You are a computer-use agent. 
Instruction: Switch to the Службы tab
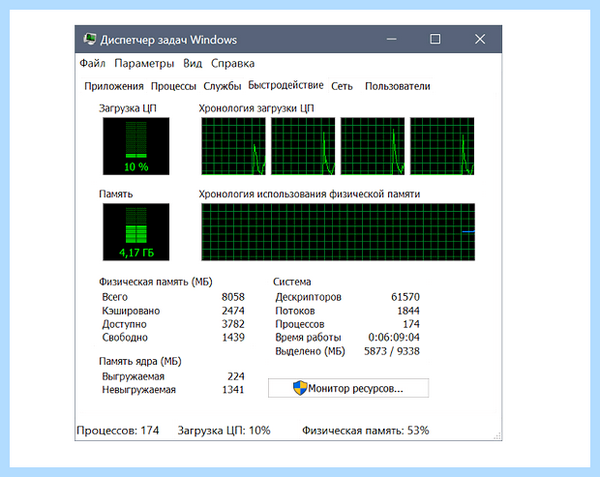[222, 86]
